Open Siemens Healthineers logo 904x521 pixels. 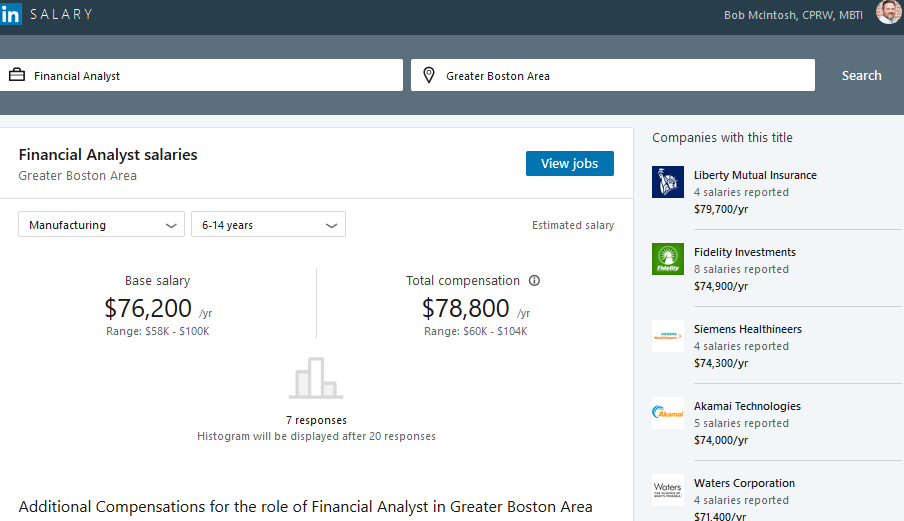coord(668,336)
